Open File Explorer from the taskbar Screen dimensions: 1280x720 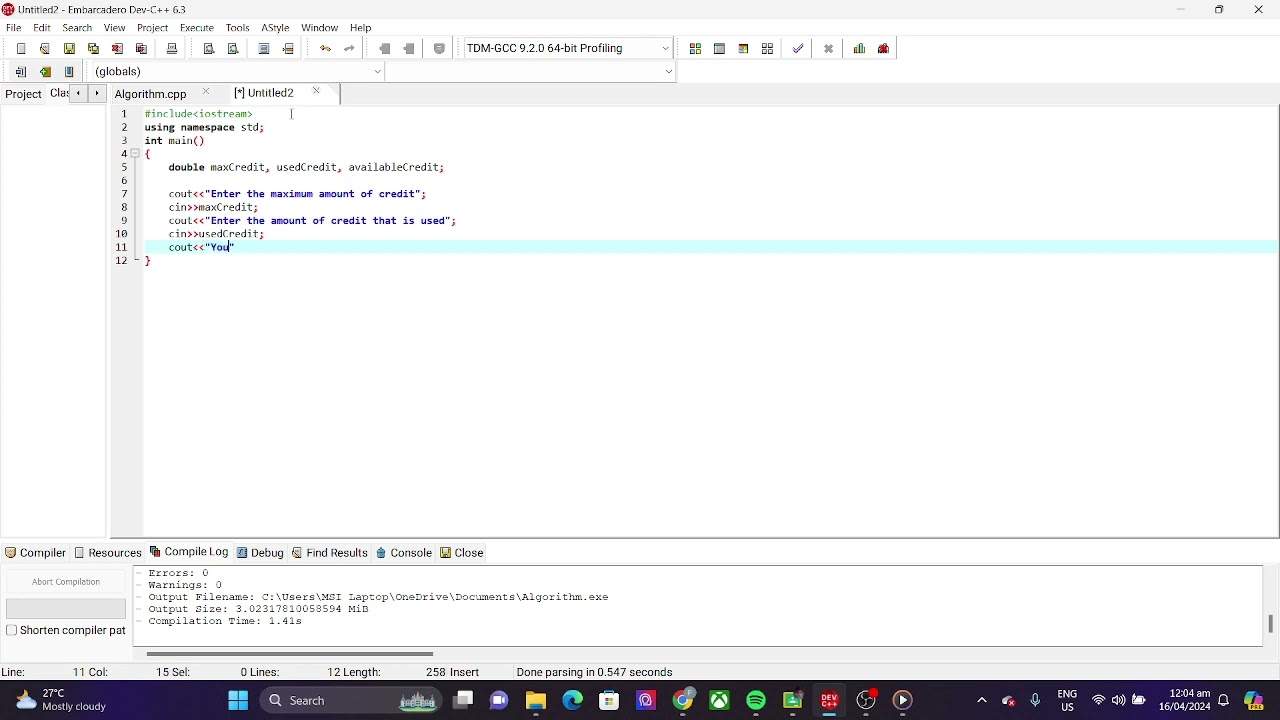pos(536,700)
